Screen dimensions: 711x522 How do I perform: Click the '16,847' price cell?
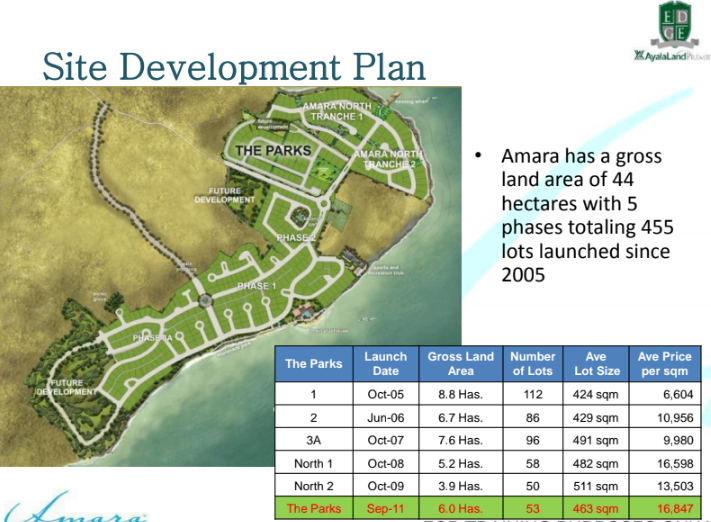[x=665, y=508]
